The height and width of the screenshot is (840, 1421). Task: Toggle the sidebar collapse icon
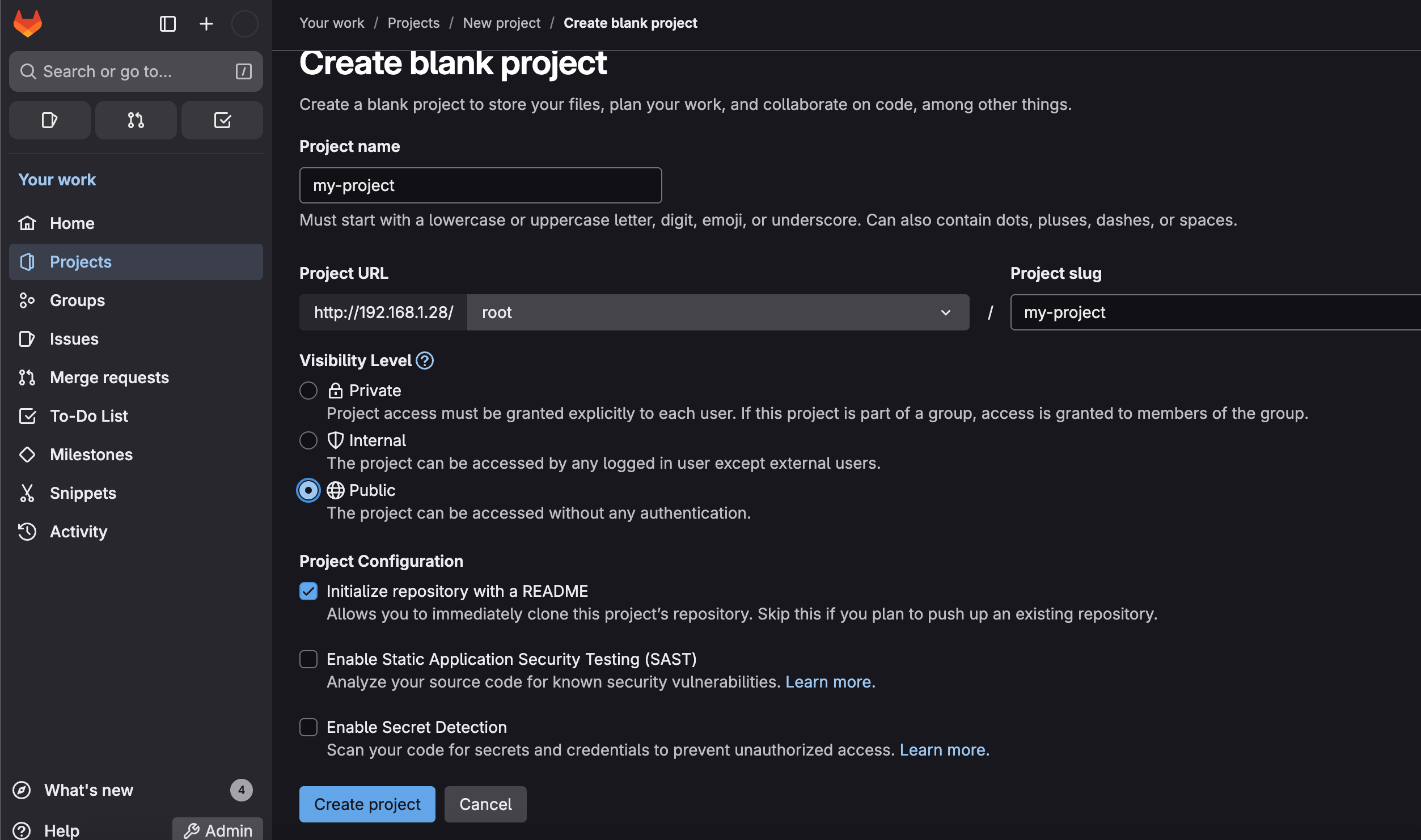point(168,24)
